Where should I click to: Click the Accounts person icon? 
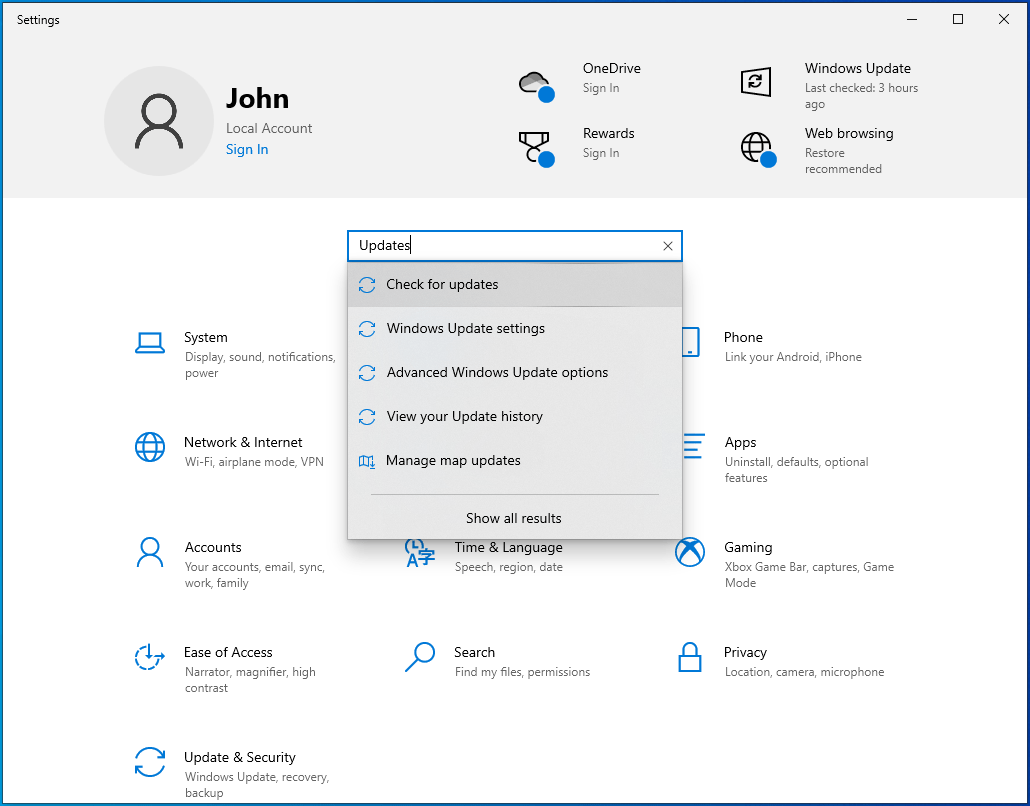tap(150, 552)
